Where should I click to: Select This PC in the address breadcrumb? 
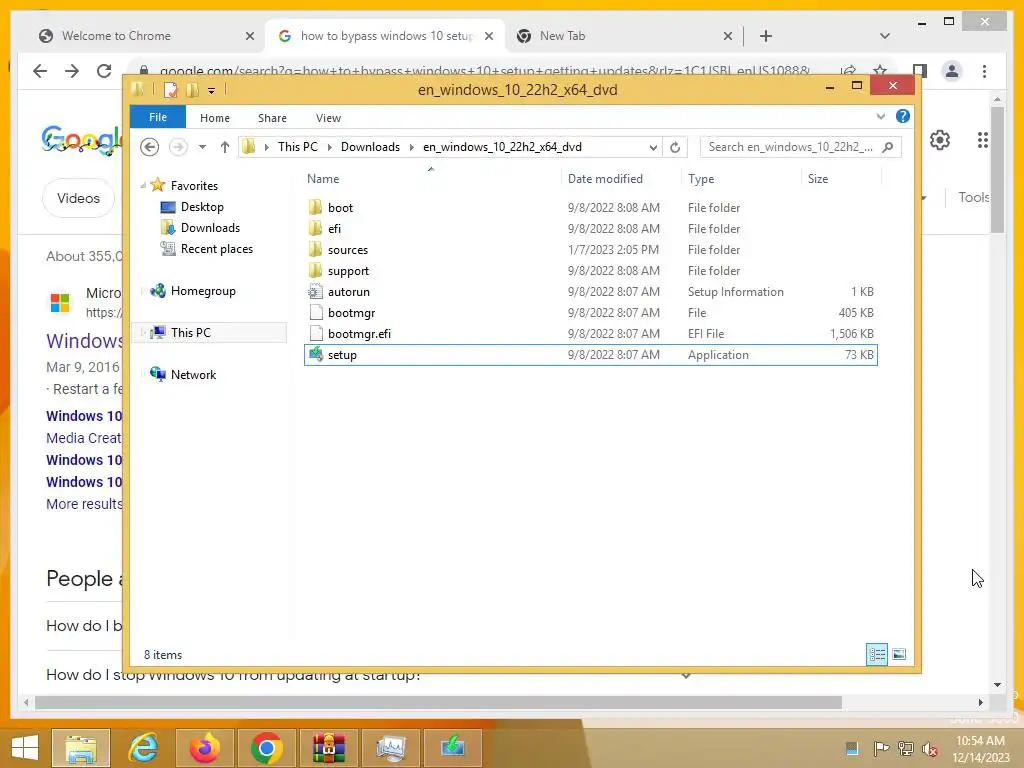[298, 147]
